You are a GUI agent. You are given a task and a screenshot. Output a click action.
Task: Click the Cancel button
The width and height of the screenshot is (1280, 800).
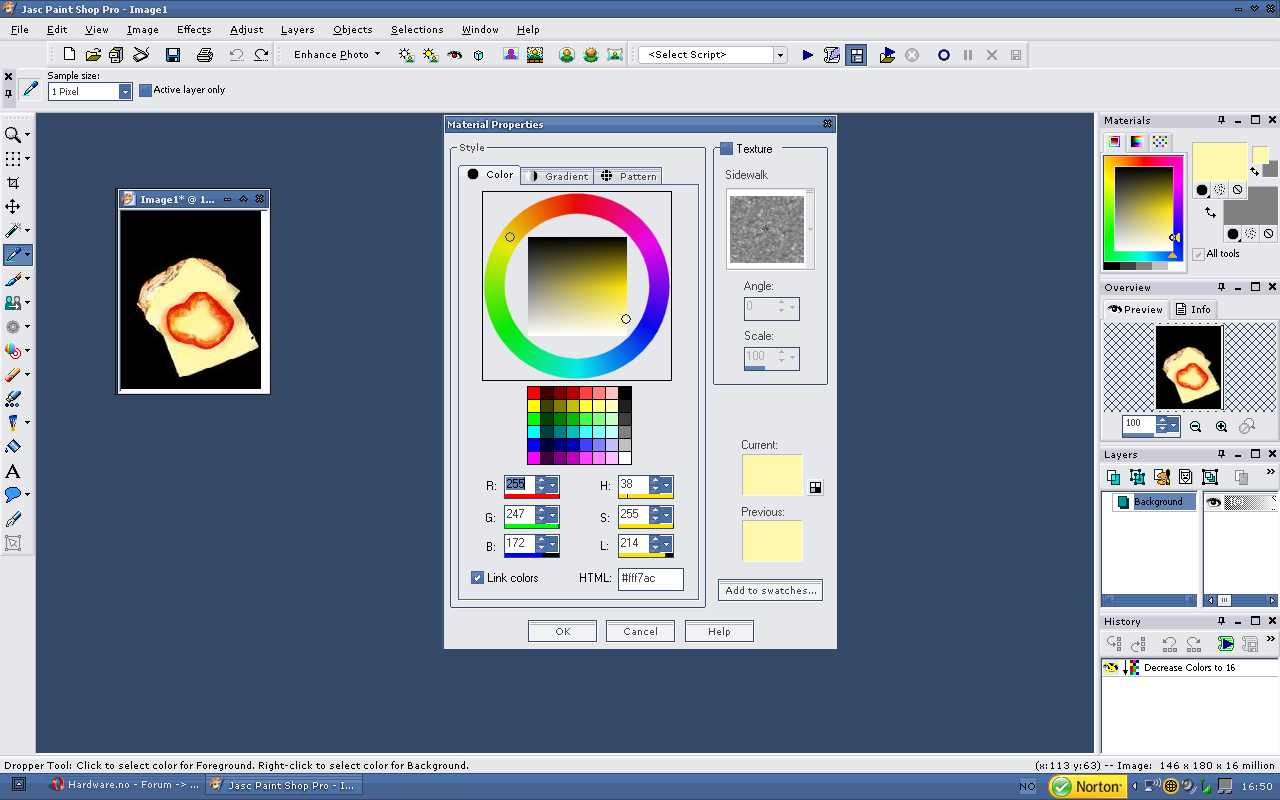[x=640, y=631]
